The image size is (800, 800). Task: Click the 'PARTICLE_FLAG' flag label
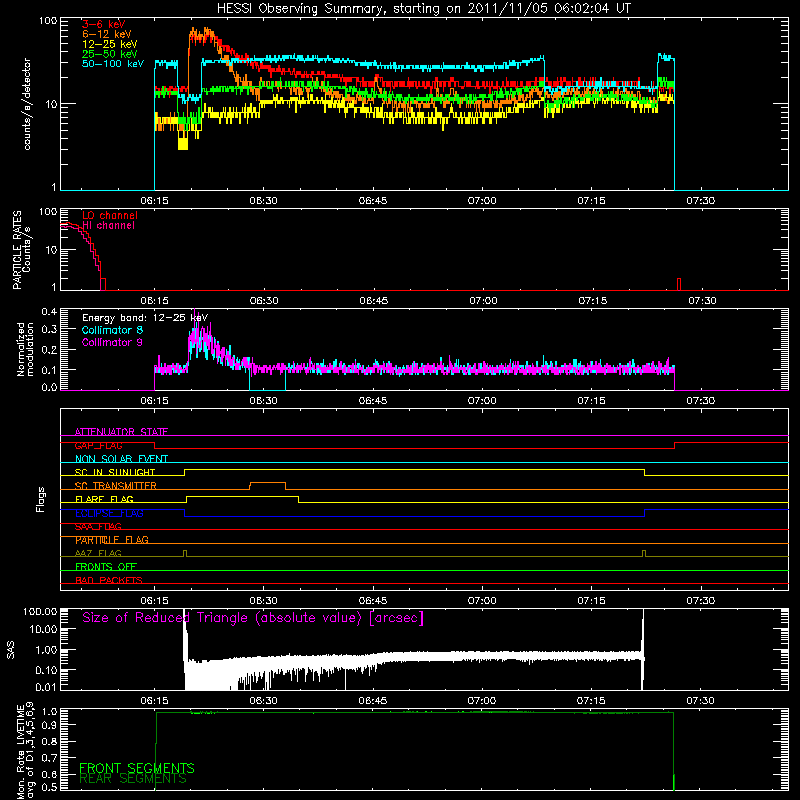(x=112, y=540)
